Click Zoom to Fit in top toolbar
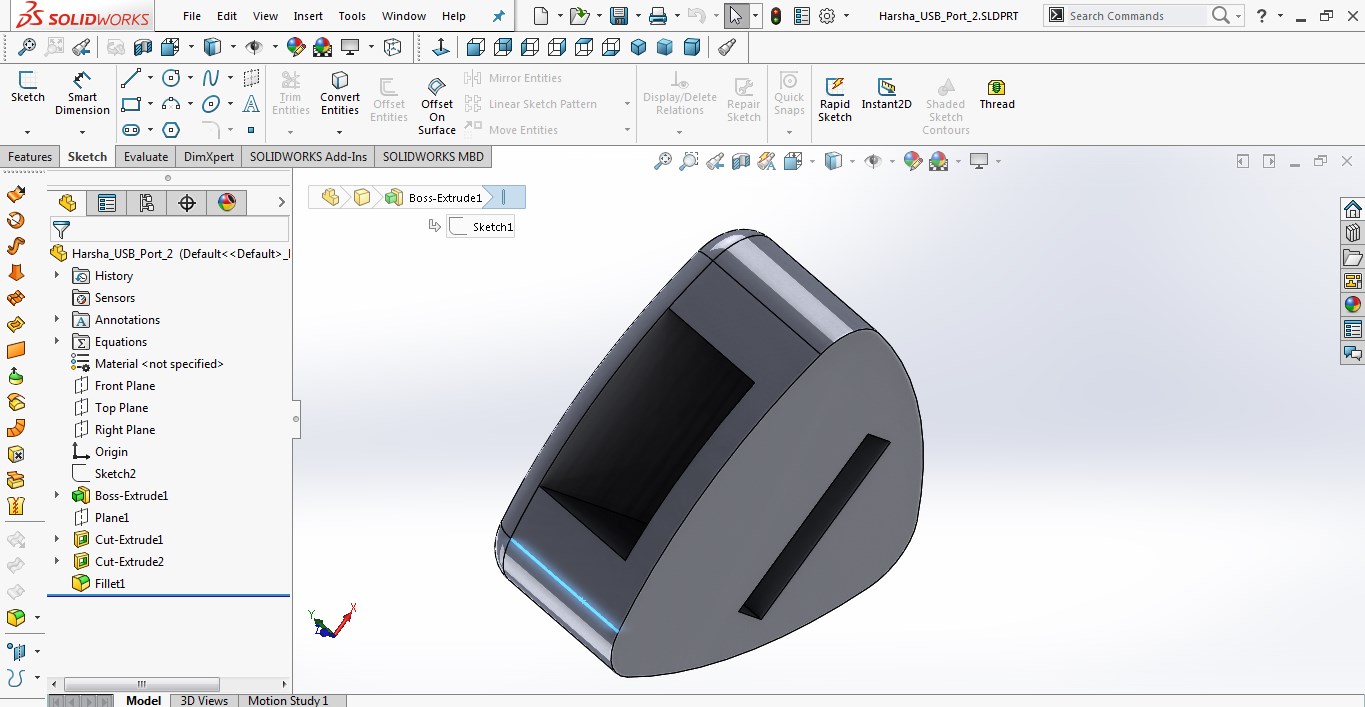This screenshot has width=1365, height=707. [x=27, y=47]
